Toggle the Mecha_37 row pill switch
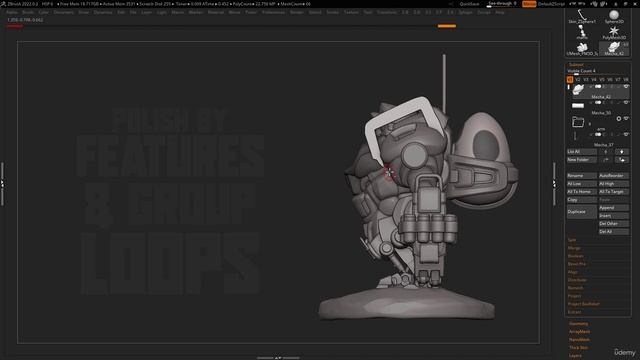 point(598,134)
